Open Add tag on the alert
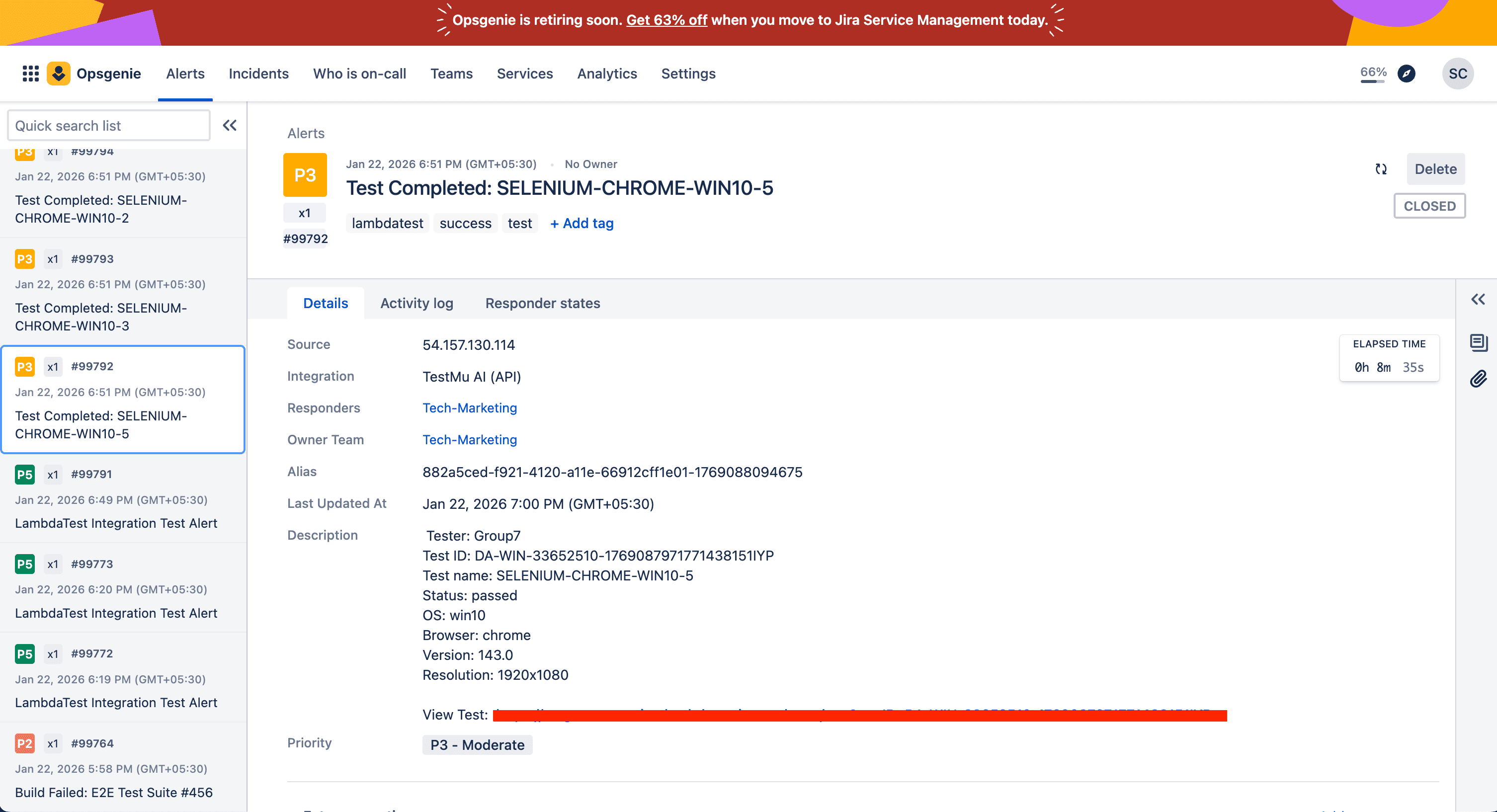Image resolution: width=1497 pixels, height=812 pixels. [581, 223]
